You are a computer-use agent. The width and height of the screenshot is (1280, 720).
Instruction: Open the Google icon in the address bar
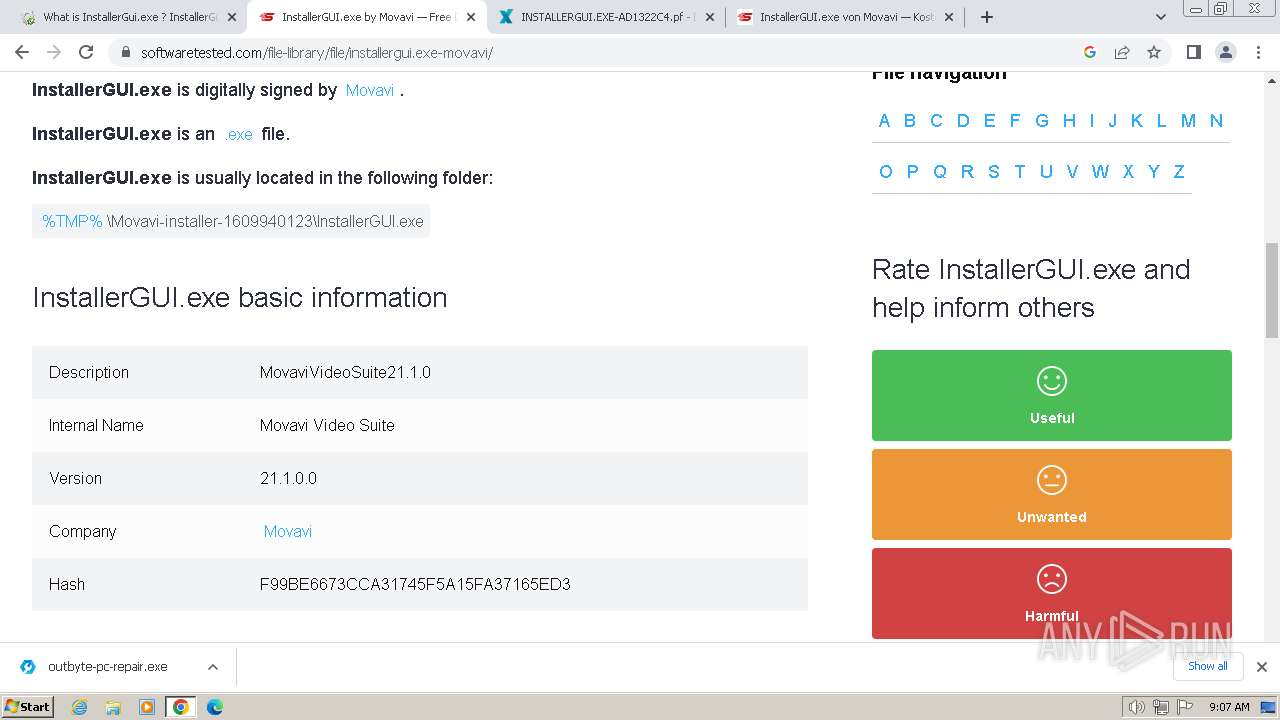pyautogui.click(x=1090, y=52)
